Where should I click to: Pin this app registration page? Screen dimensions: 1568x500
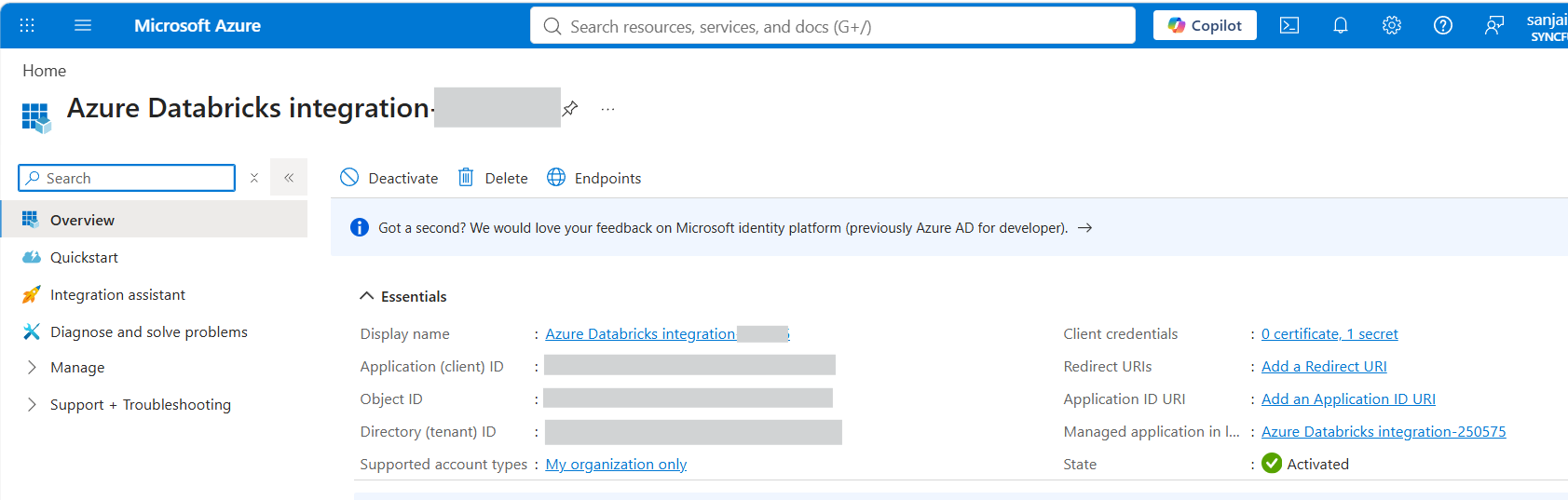(x=570, y=109)
